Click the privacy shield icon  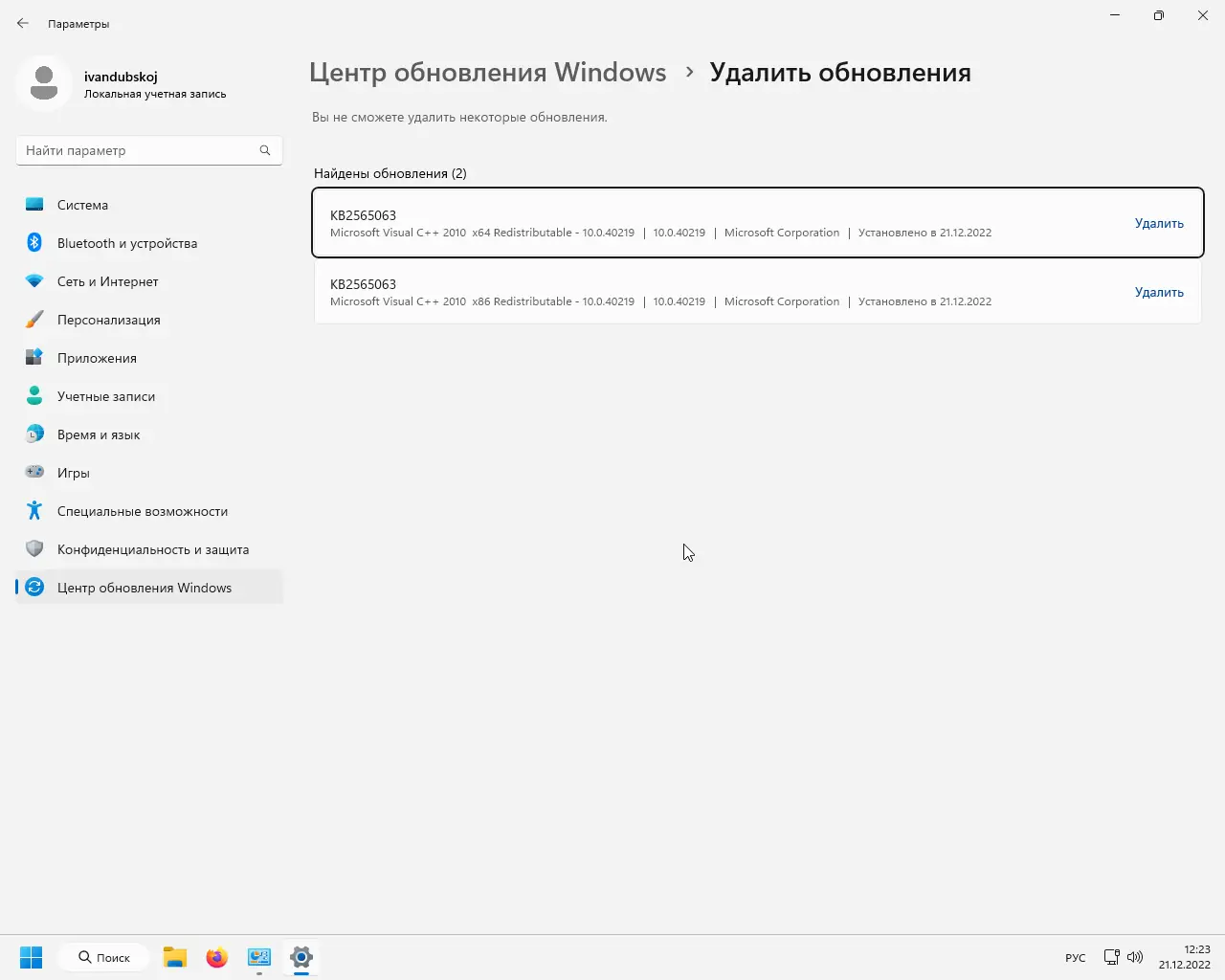point(34,549)
